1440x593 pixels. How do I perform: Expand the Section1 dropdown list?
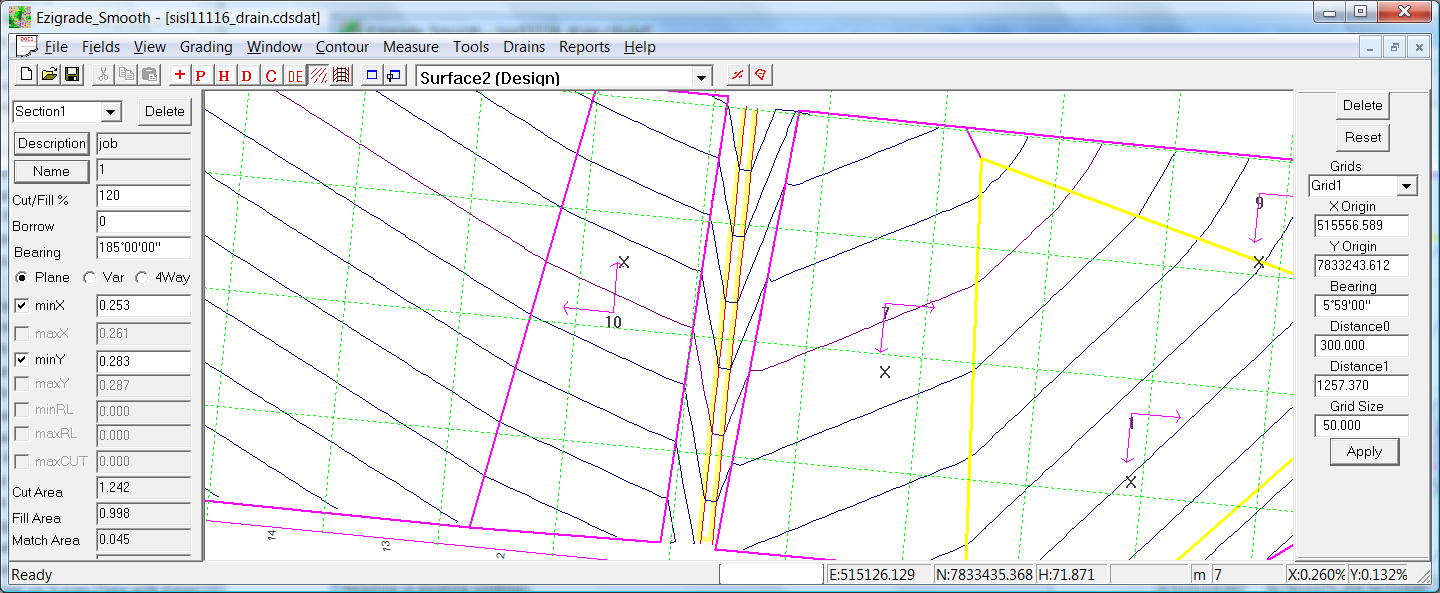pyautogui.click(x=110, y=112)
